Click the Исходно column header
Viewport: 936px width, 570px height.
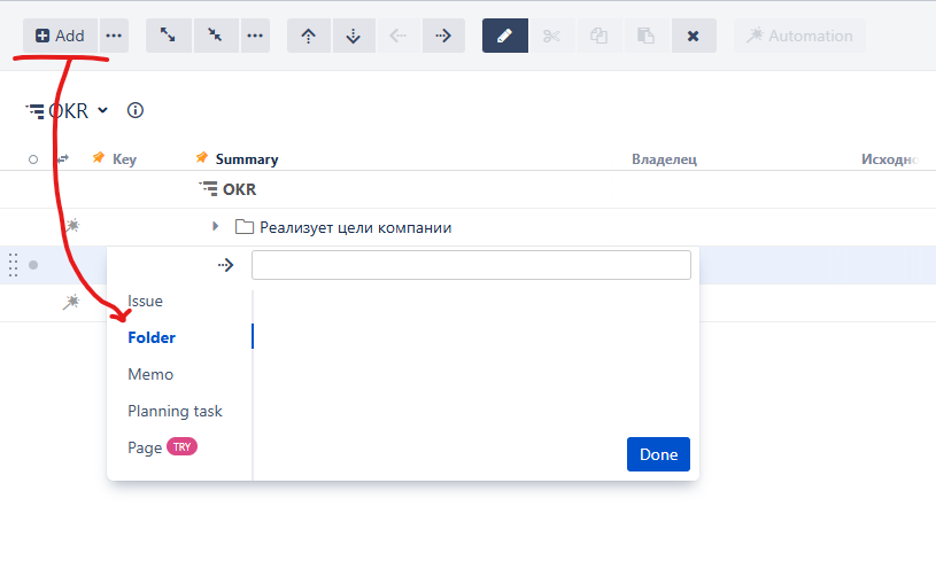pyautogui.click(x=889, y=159)
